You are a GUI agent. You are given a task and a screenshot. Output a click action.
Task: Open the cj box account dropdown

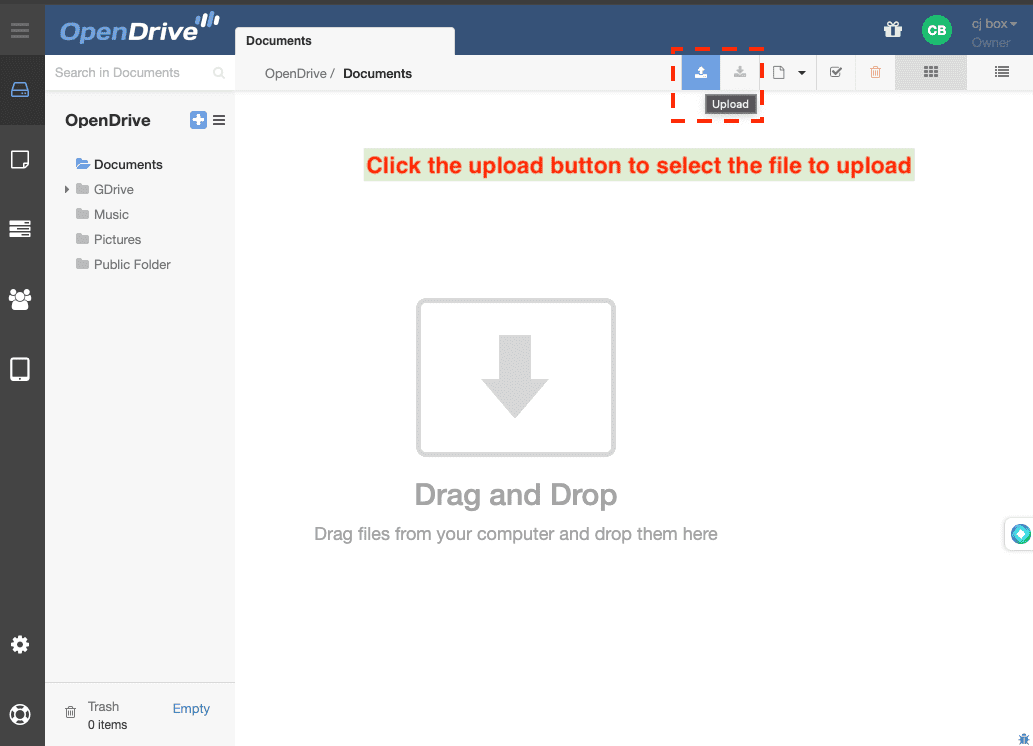pos(994,24)
